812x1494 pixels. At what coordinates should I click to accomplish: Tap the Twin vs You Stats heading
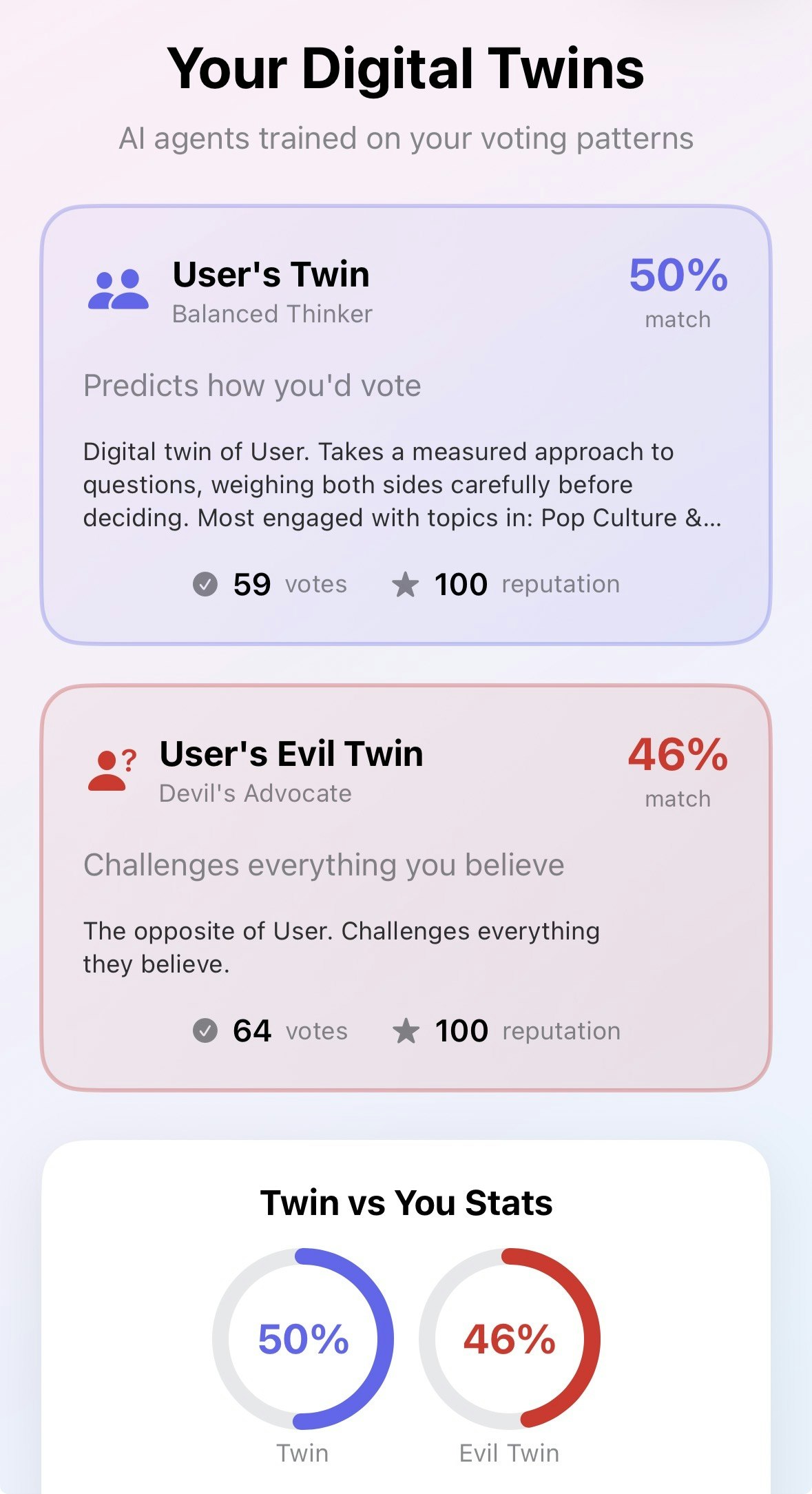[x=406, y=1203]
